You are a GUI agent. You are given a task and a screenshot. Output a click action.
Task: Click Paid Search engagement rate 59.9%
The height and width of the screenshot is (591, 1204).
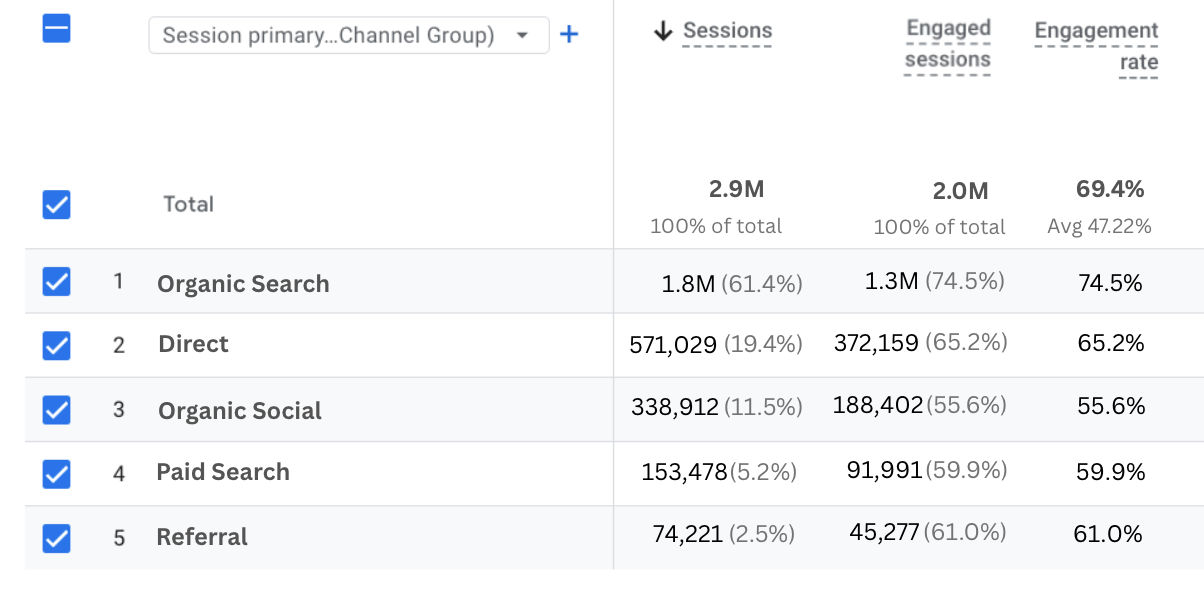[1111, 471]
